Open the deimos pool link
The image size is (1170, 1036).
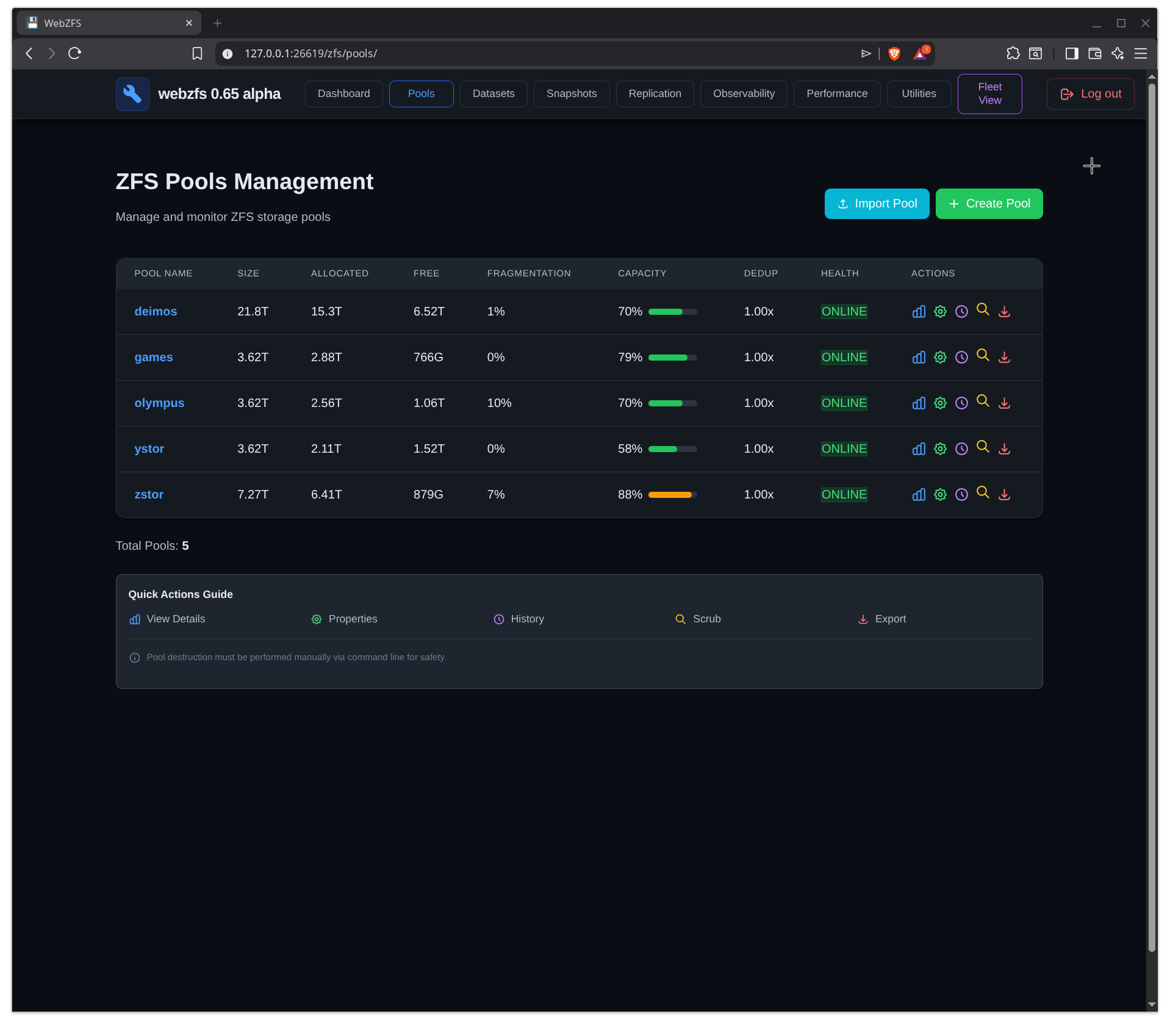tap(156, 311)
